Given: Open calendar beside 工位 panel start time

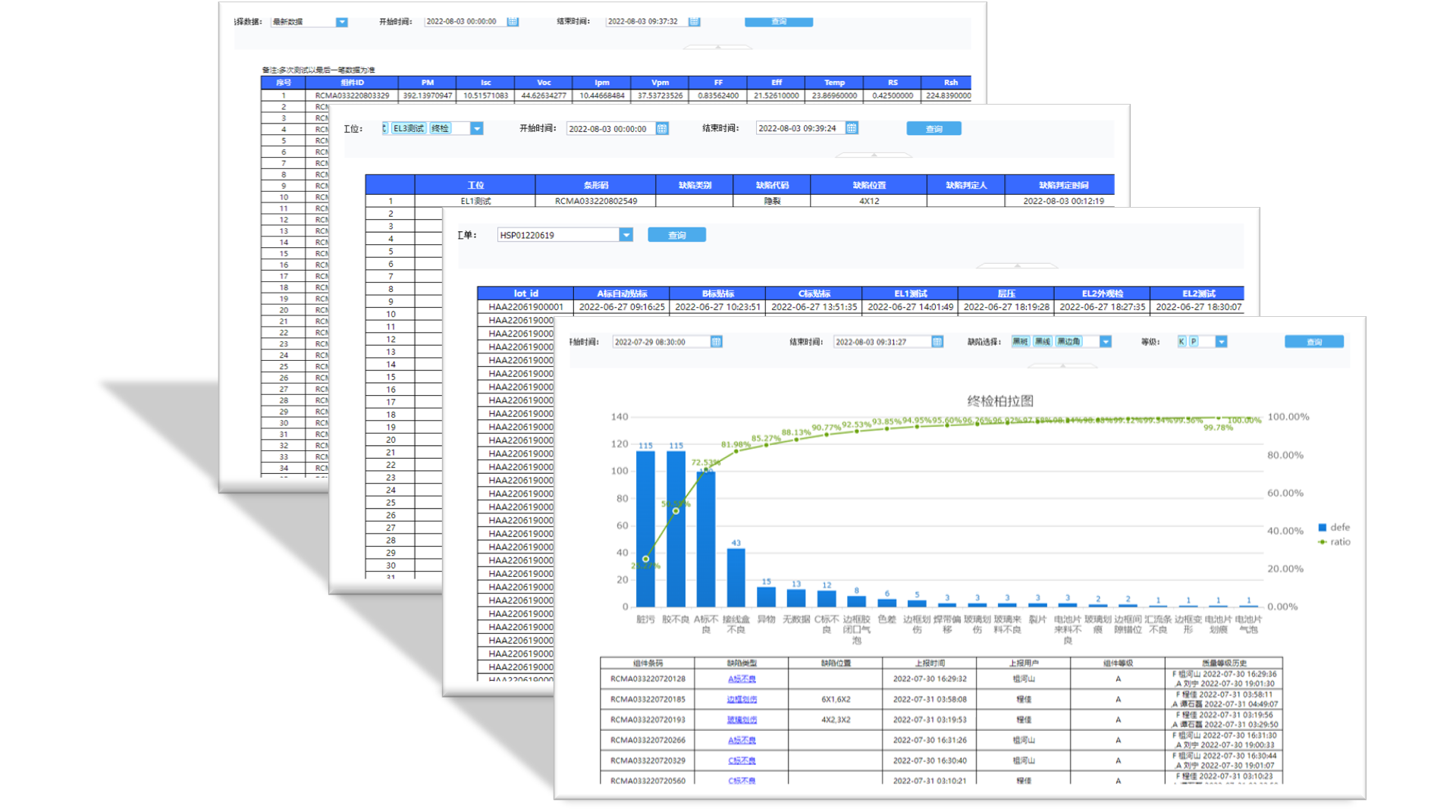Looking at the screenshot, I should 662,129.
